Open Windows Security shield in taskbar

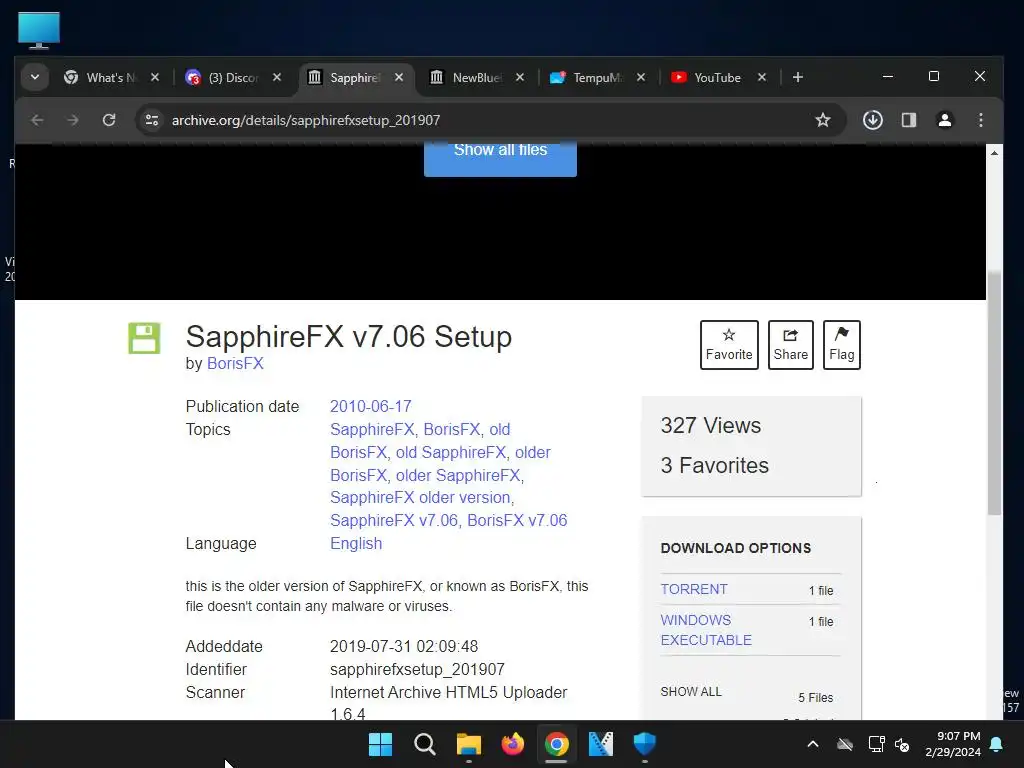[x=645, y=744]
